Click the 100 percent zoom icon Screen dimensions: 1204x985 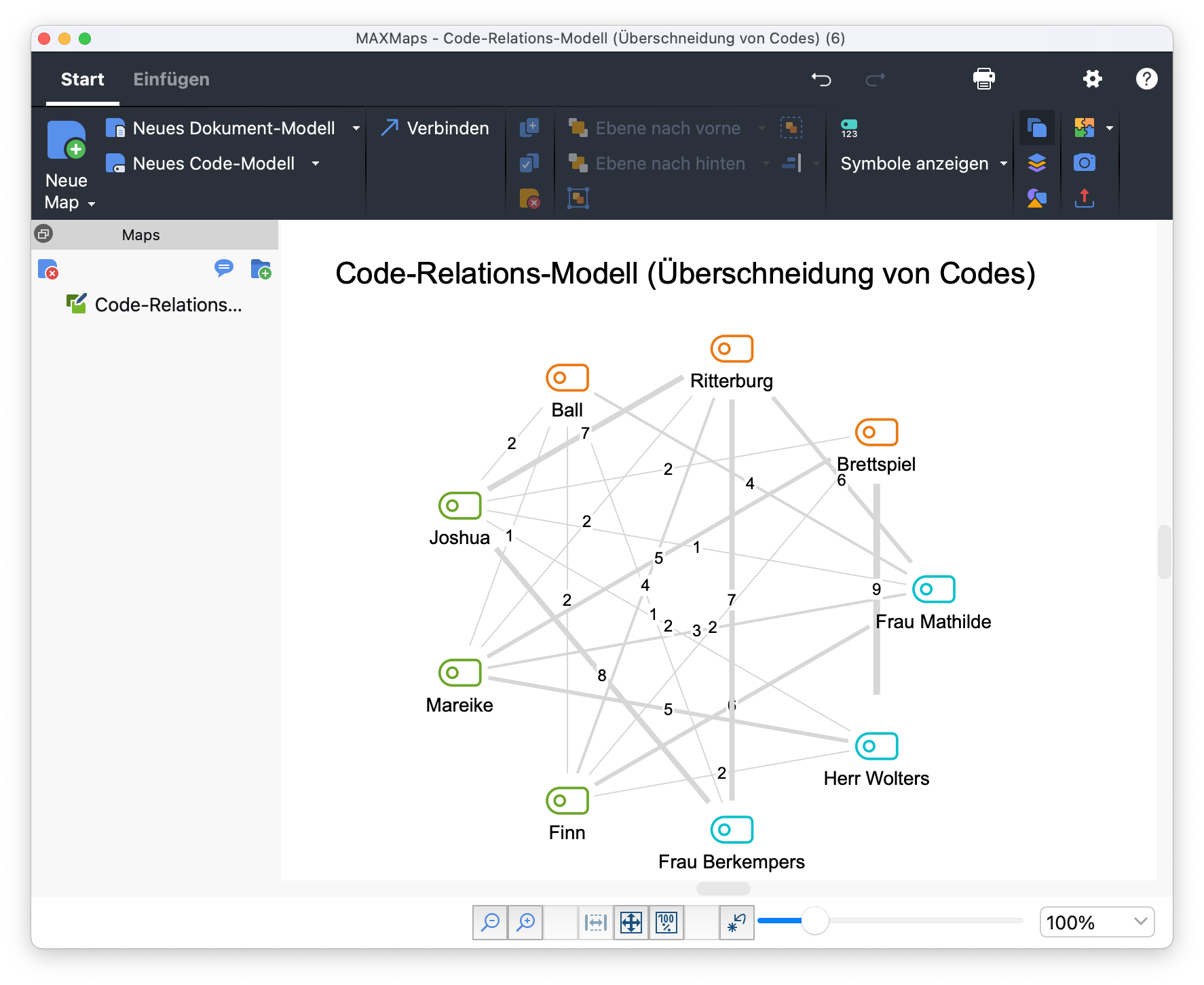666,923
